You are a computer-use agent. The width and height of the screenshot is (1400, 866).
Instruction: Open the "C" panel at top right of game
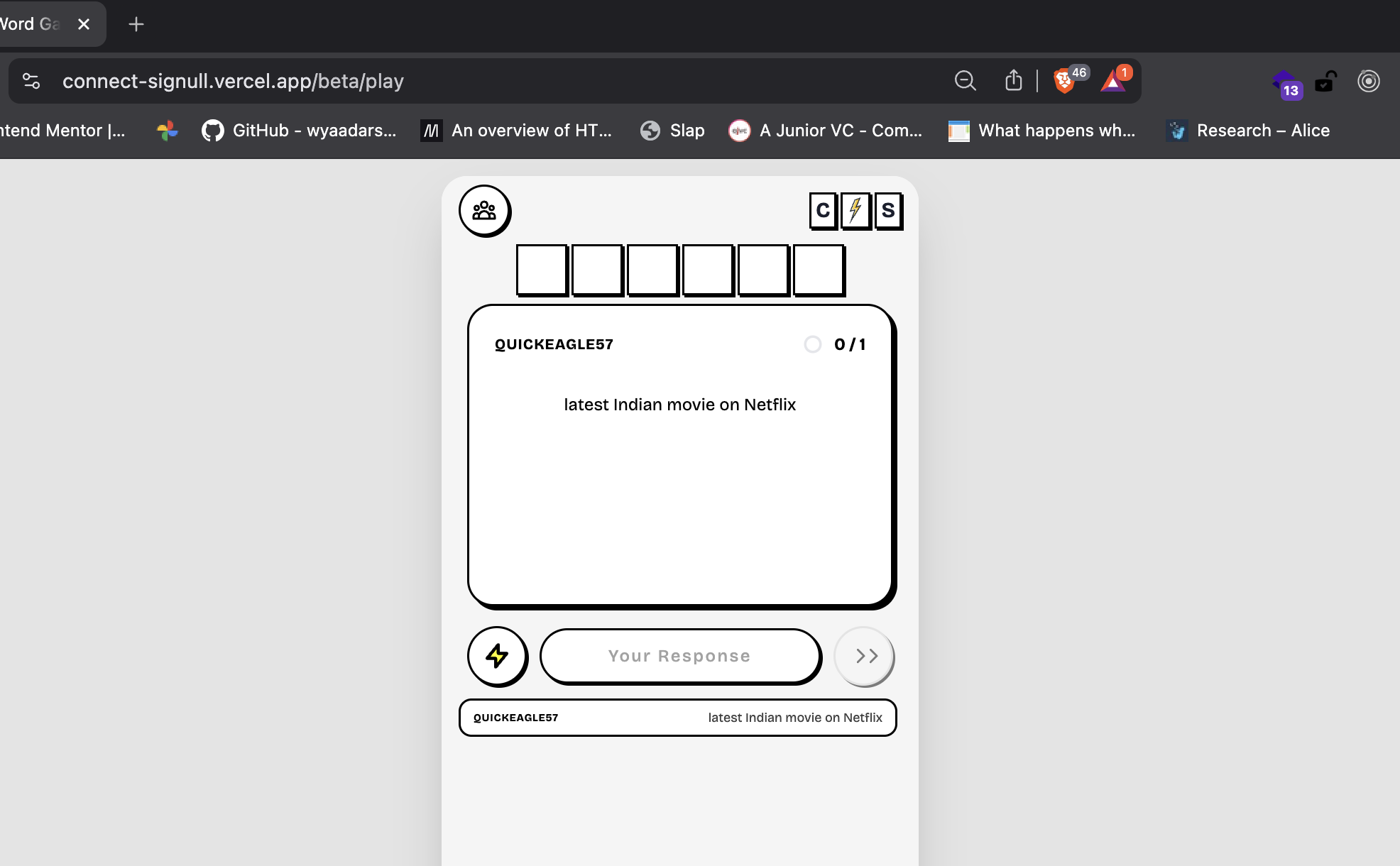point(823,210)
